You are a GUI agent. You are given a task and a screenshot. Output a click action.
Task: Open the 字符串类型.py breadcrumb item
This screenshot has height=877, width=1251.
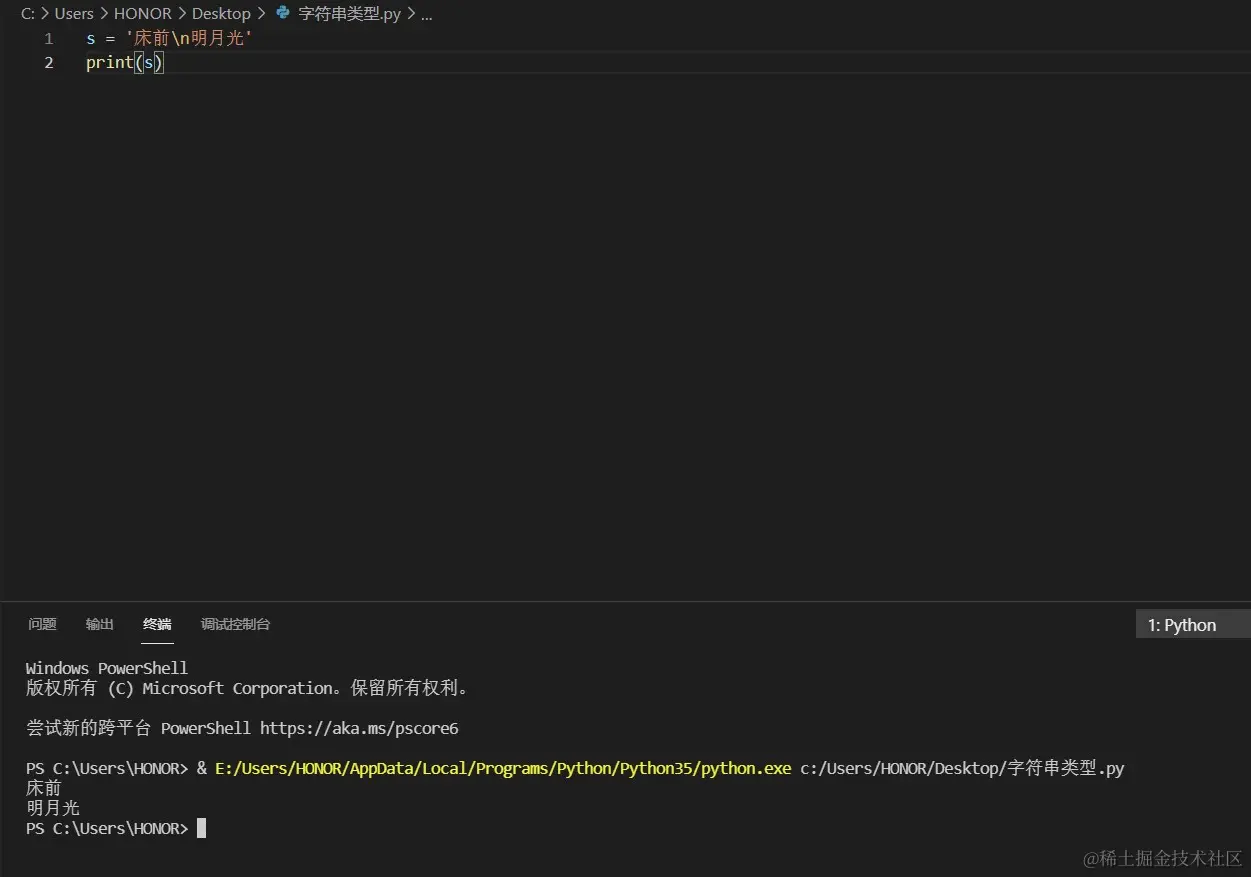(349, 13)
